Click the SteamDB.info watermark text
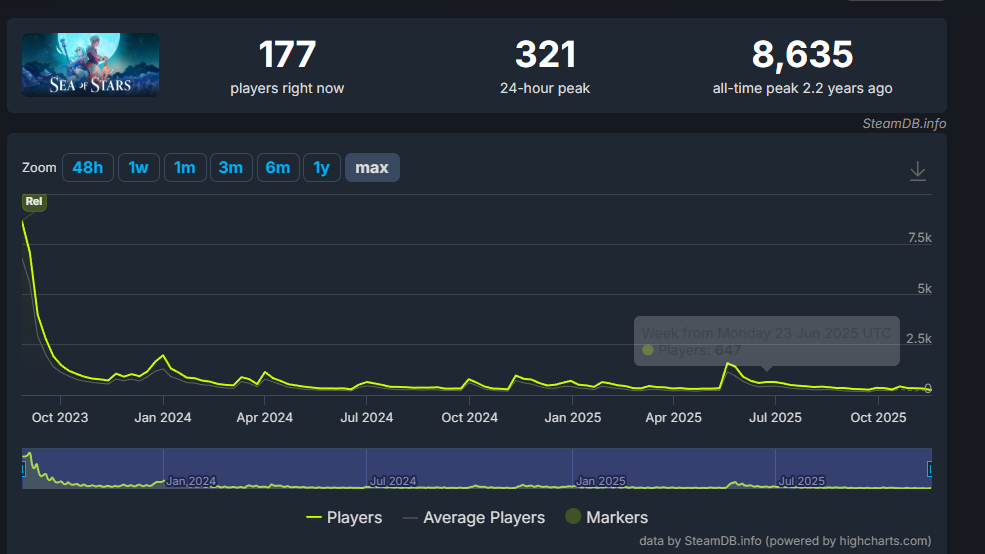 tap(904, 124)
